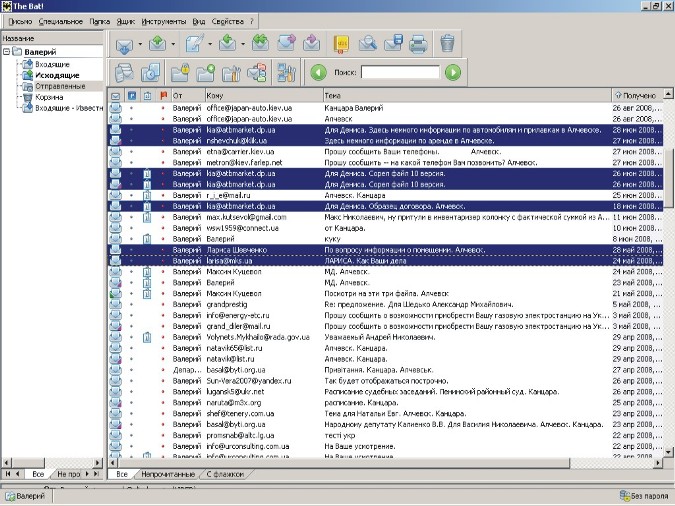This screenshot has width=675, height=506.
Task: Click the red flag column header
Action: click(x=163, y=96)
